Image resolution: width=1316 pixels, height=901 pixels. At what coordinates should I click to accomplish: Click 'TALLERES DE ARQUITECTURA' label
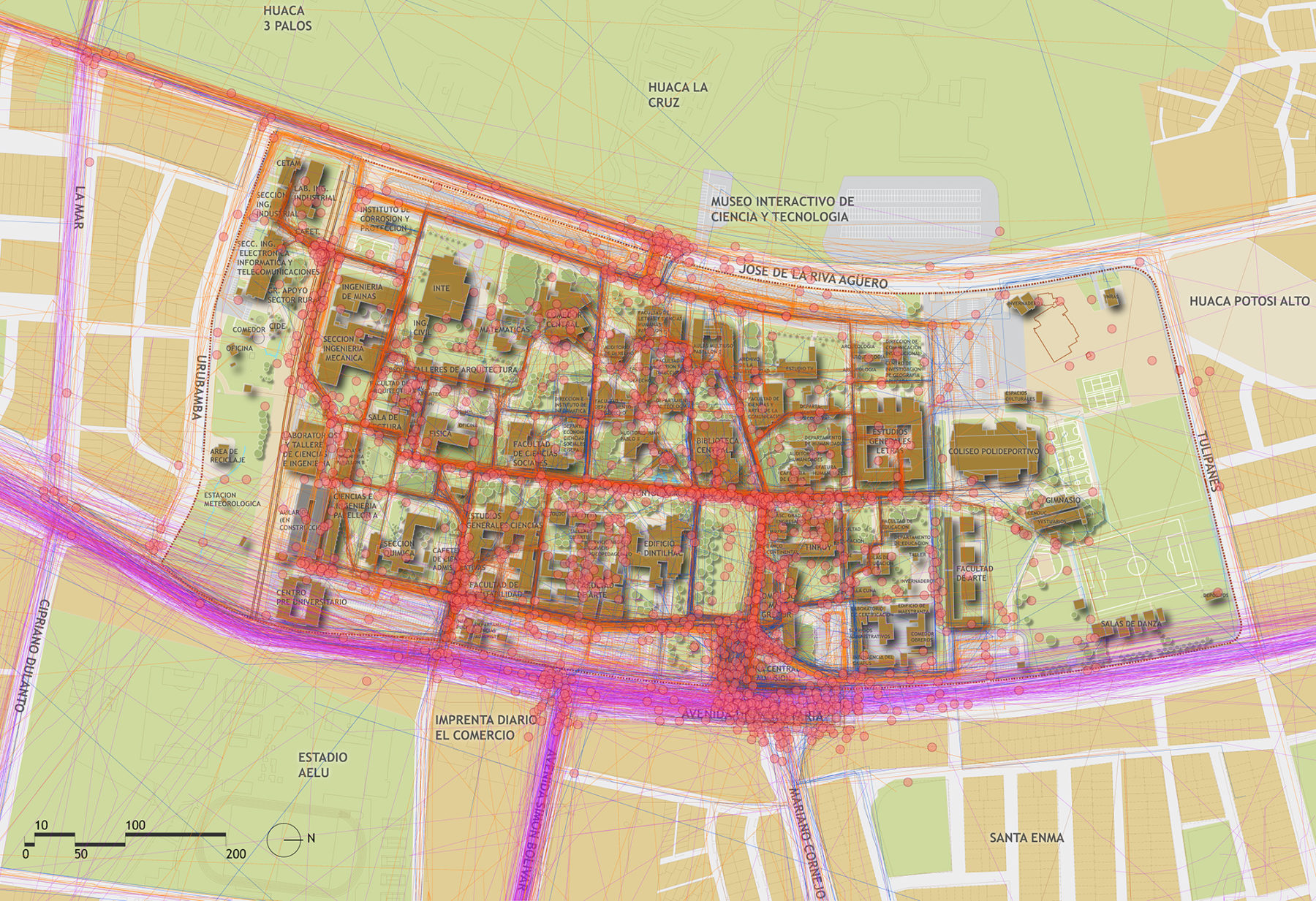(465, 370)
